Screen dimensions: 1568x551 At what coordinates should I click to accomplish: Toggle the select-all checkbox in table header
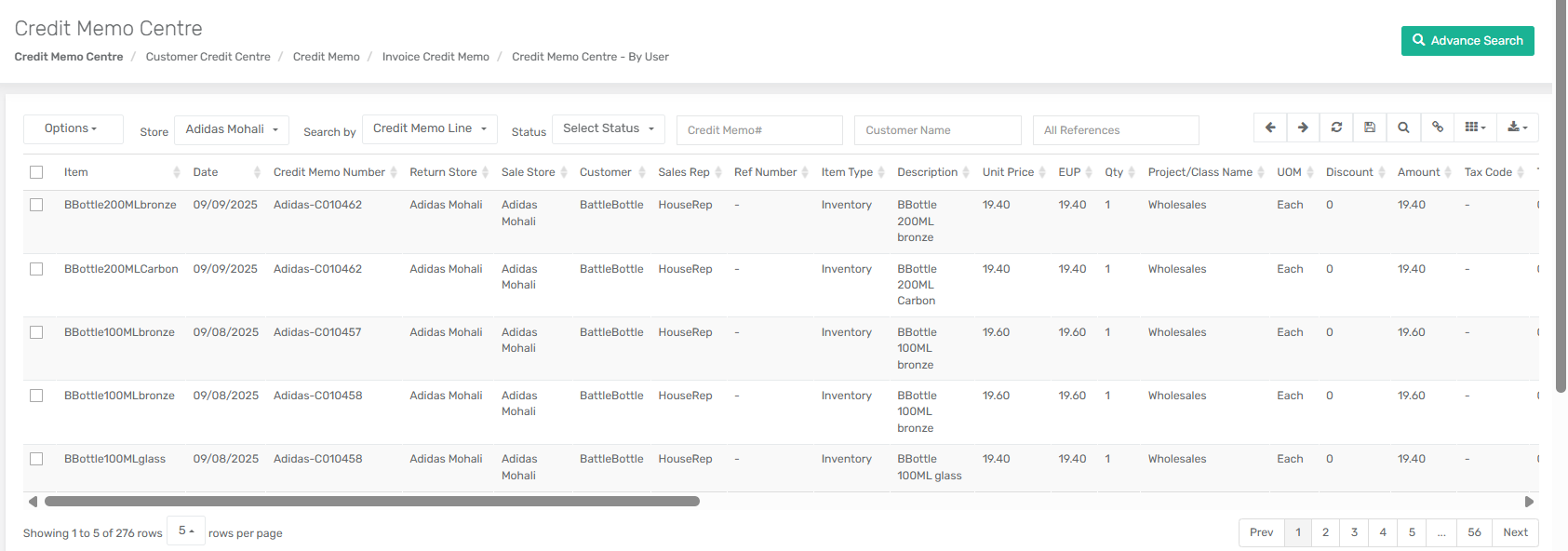[x=36, y=172]
